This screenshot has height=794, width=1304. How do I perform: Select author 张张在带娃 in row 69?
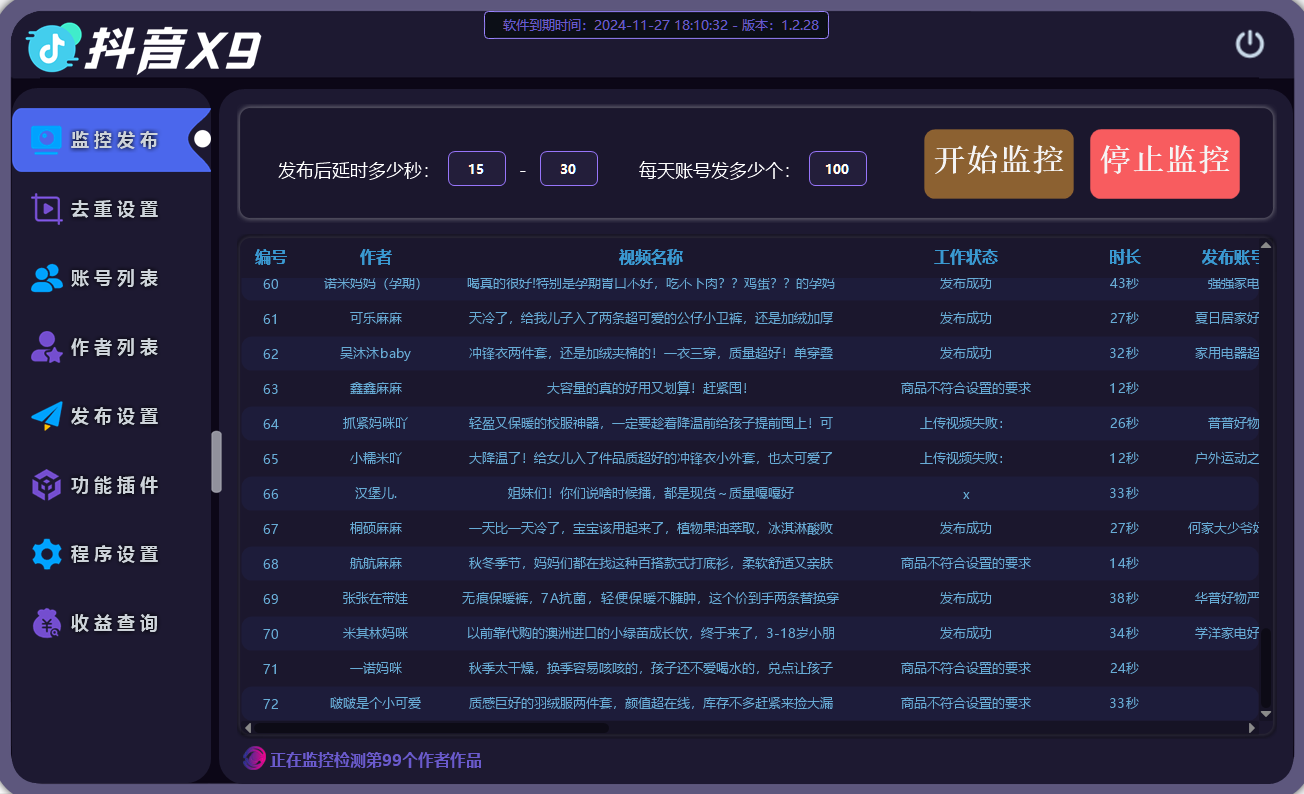[376, 598]
